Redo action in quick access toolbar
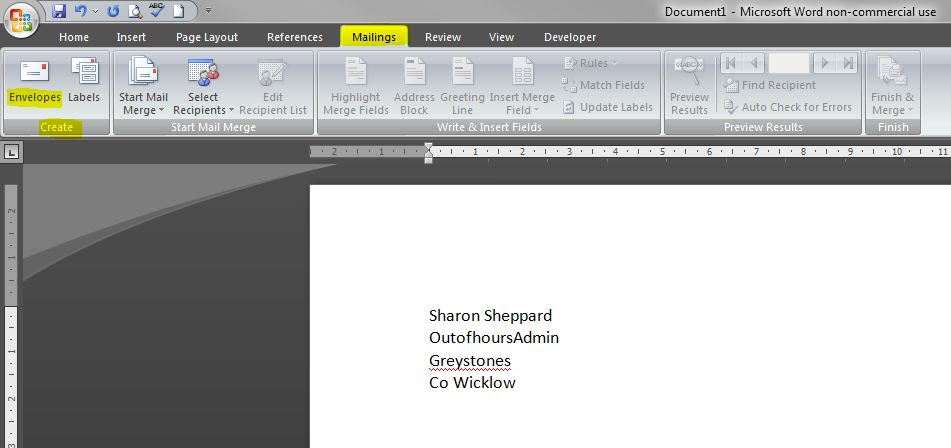Screen dimensions: 951x448 tap(113, 11)
